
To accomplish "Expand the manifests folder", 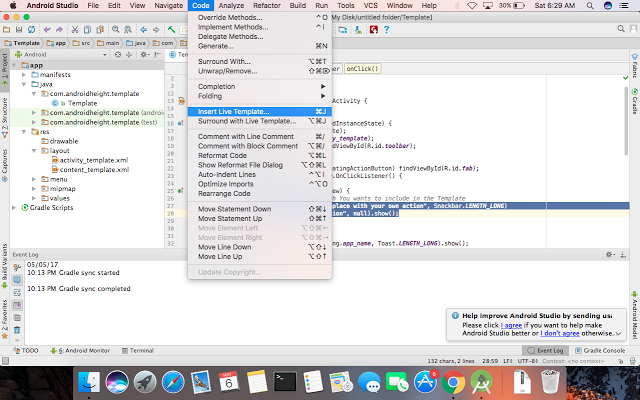I will (x=24, y=75).
